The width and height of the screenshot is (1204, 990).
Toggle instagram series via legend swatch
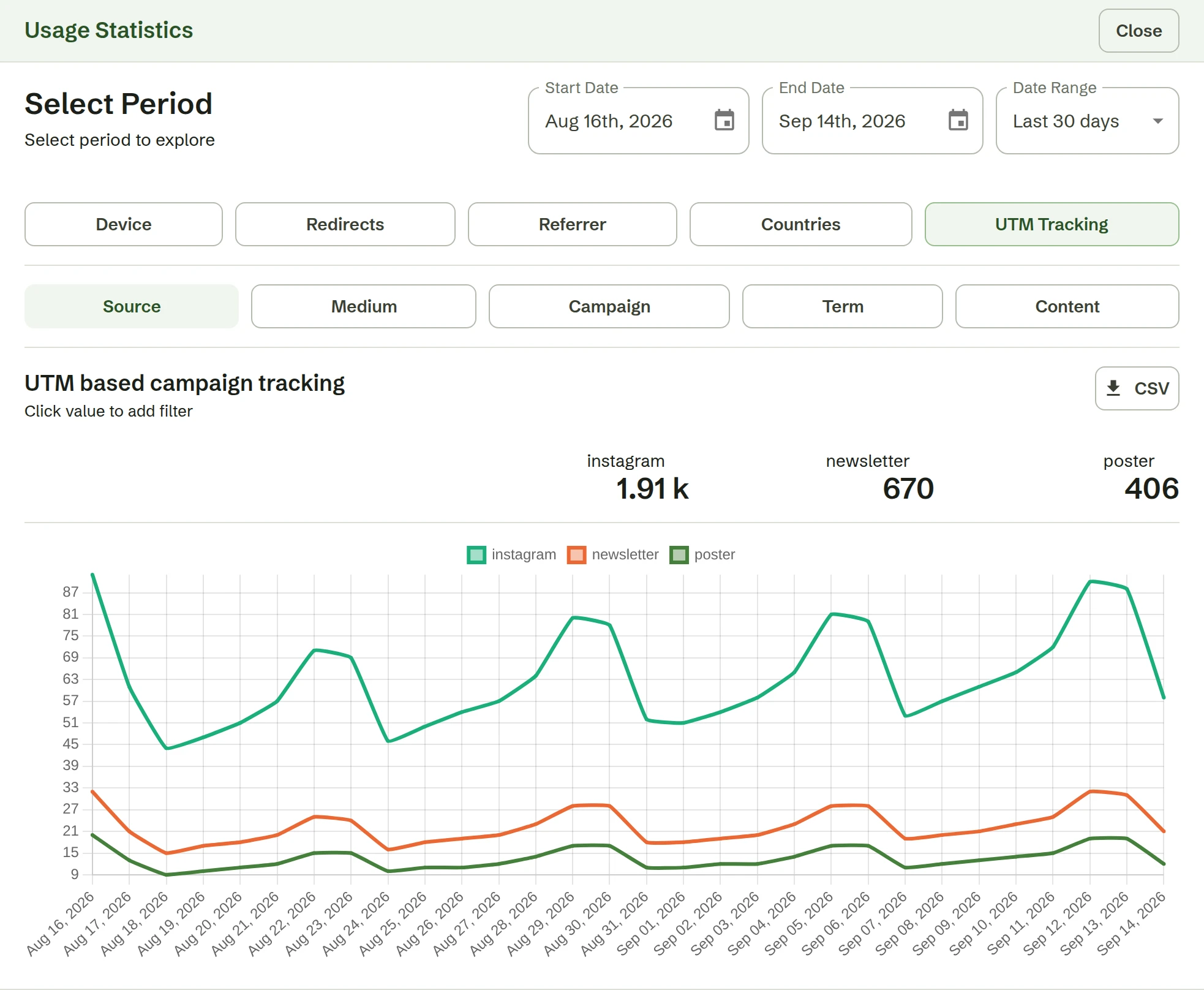coord(476,555)
